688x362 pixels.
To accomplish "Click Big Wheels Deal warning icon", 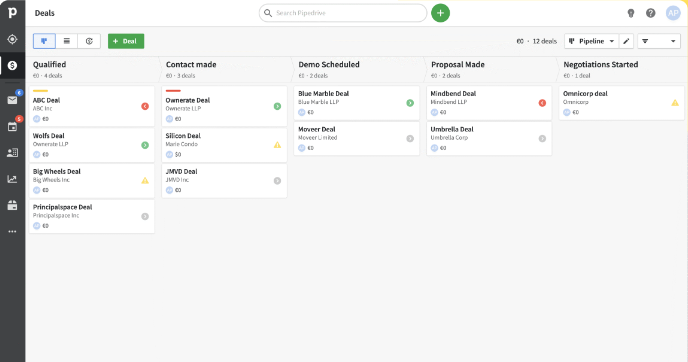I will tap(145, 180).
